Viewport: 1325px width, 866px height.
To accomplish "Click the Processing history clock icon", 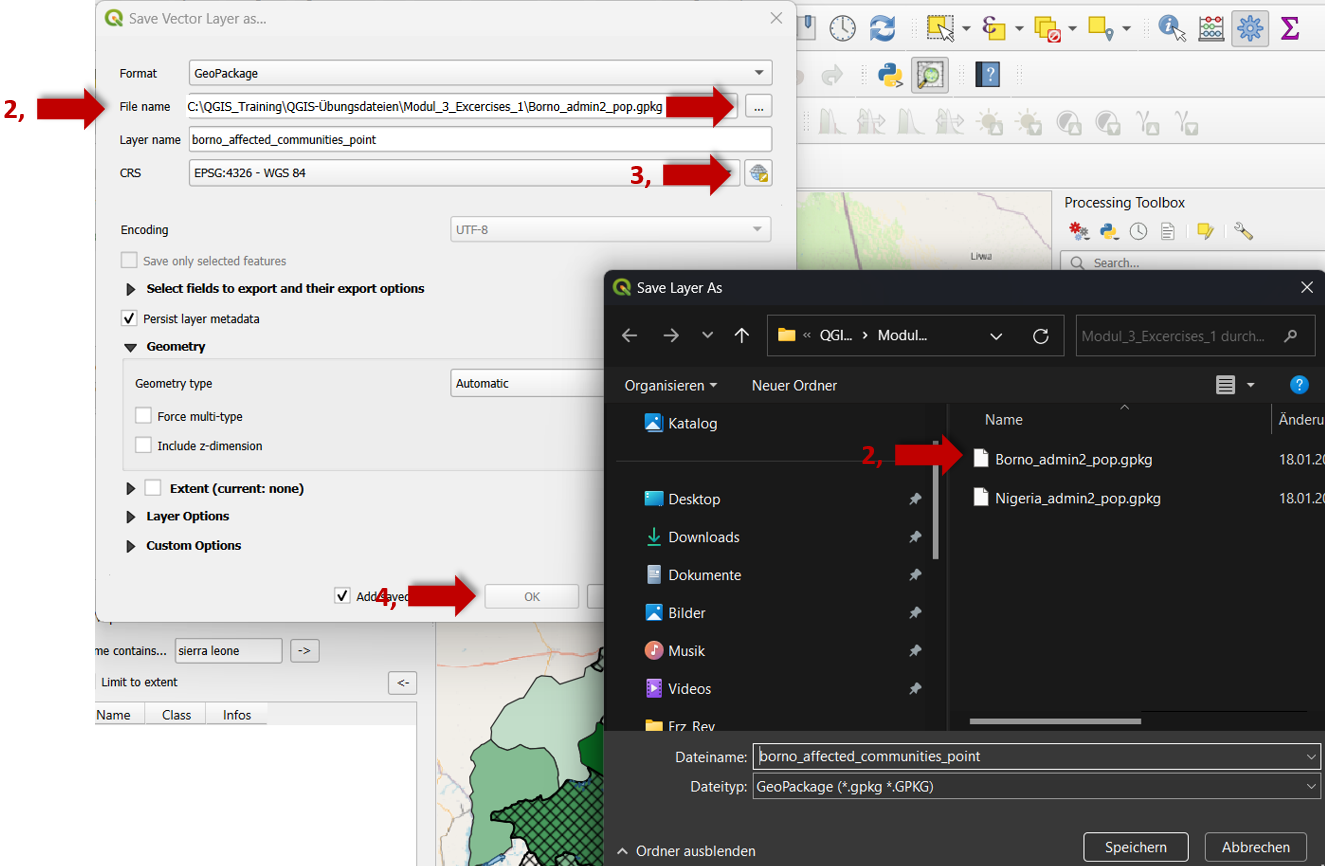I will point(1138,232).
